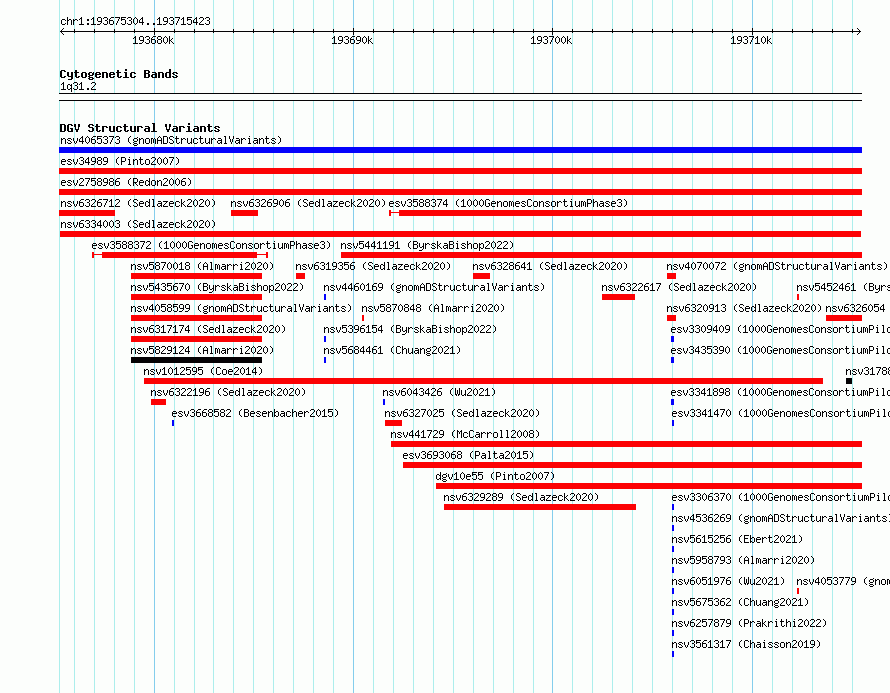Click nsv1012595 (Coe2014) label
Image resolution: width=890 pixels, height=693 pixels.
point(203,371)
